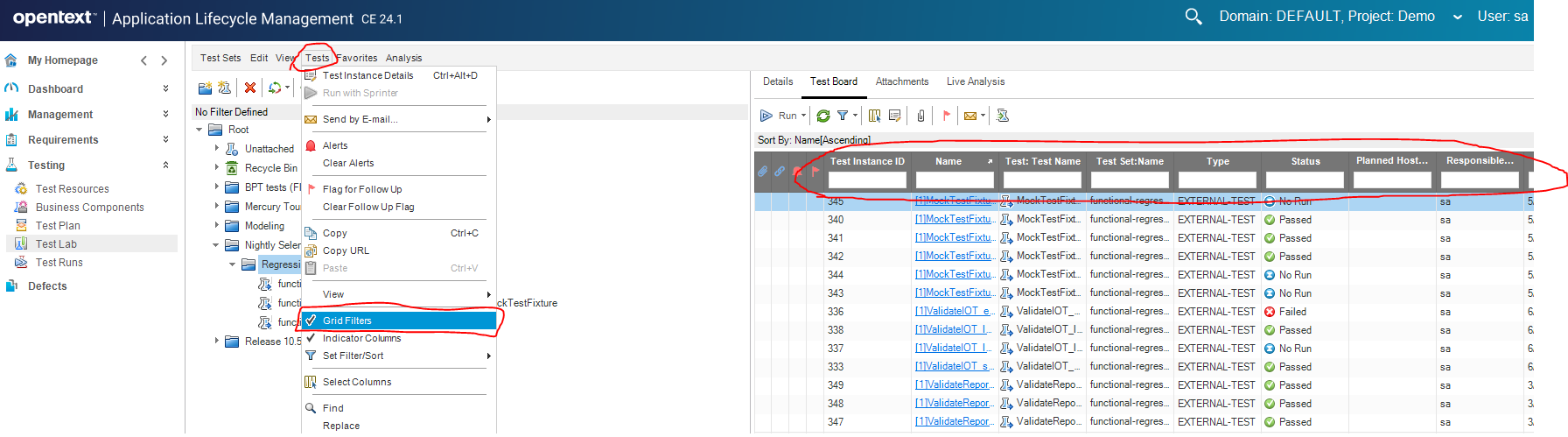This screenshot has height=437, width=1568.
Task: Click the Status column filter box
Action: coord(1305,180)
